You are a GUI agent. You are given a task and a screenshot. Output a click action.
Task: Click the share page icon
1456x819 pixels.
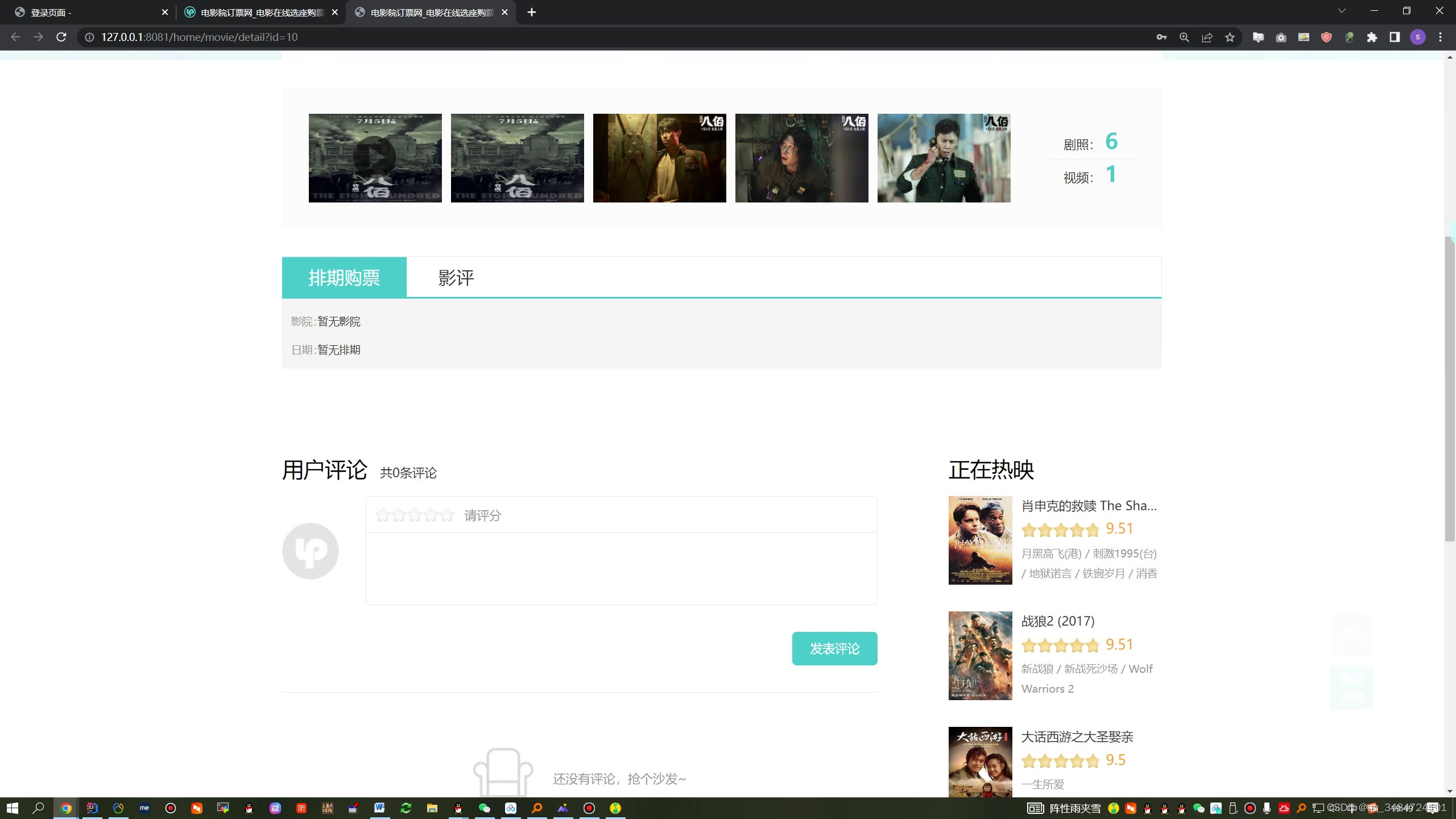point(1207,37)
